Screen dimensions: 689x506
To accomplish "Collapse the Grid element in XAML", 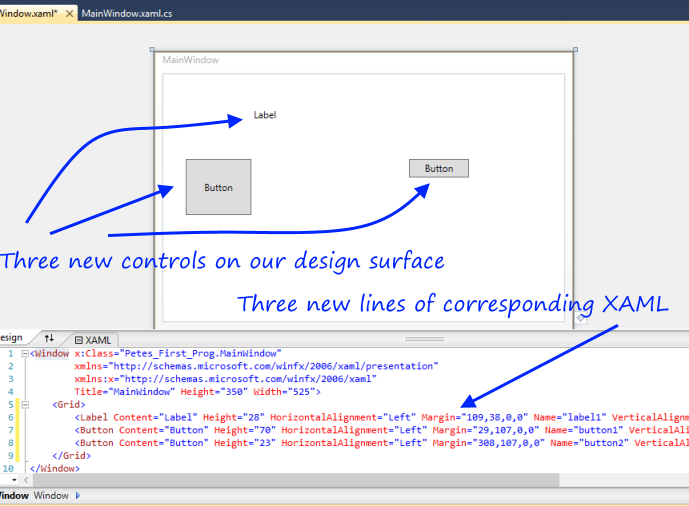I will (x=25, y=405).
